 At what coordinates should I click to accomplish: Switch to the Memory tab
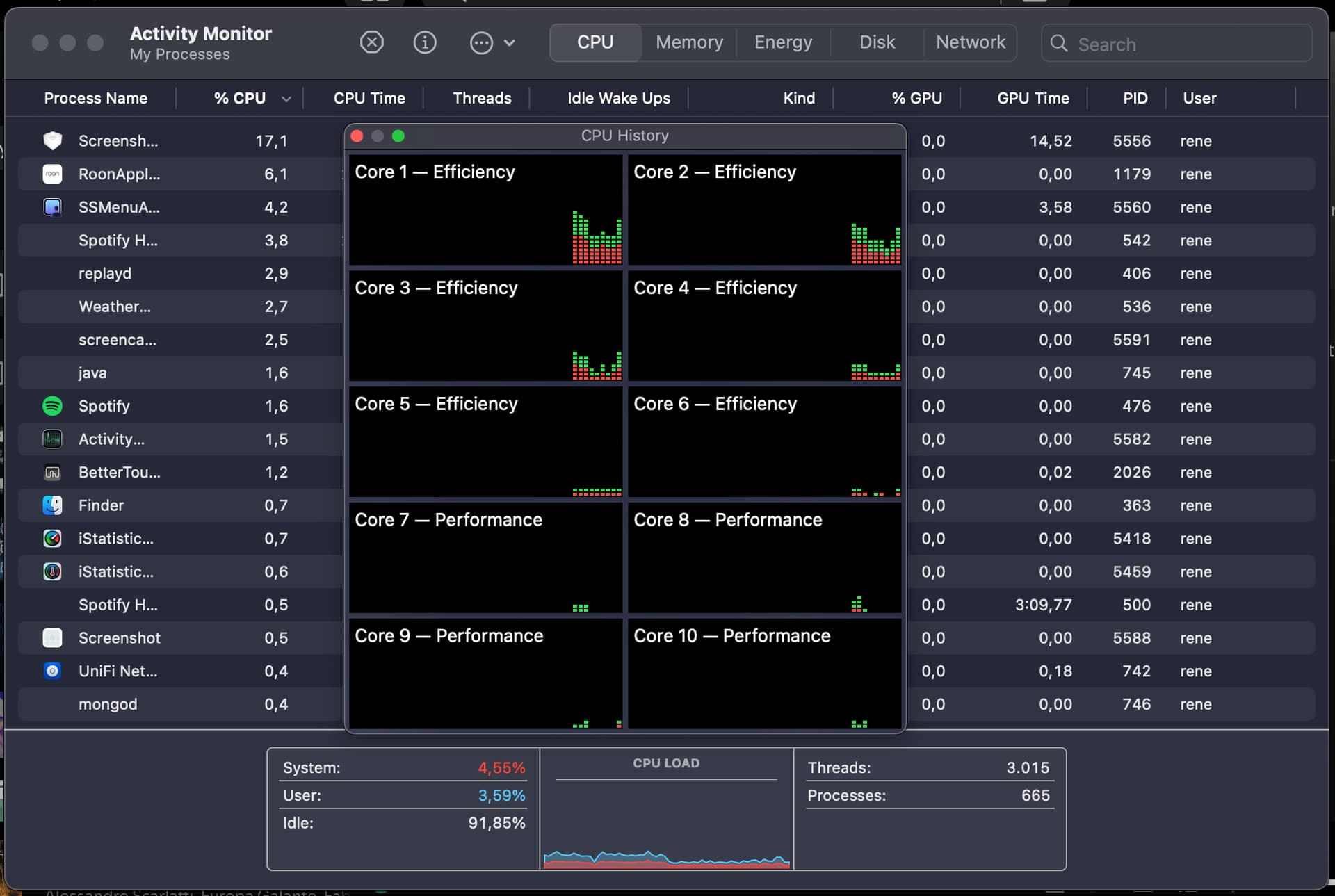(689, 42)
